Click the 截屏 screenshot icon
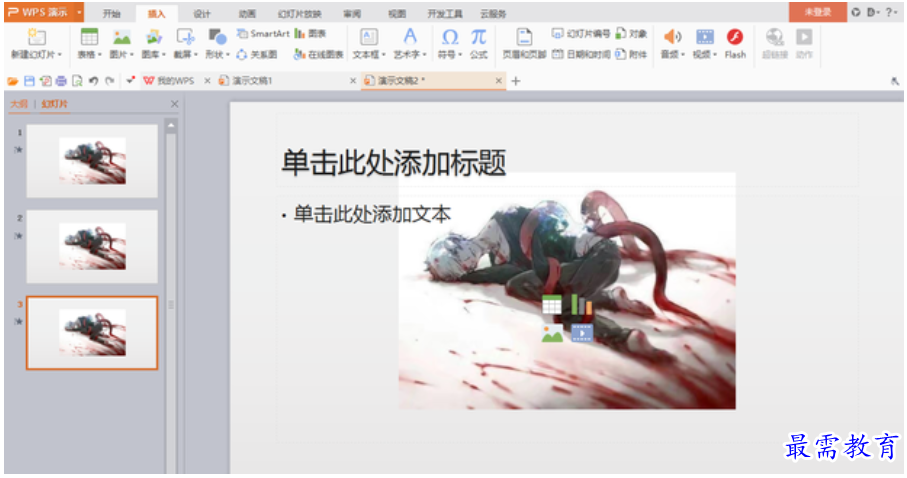The width and height of the screenshot is (907, 478). click(186, 37)
